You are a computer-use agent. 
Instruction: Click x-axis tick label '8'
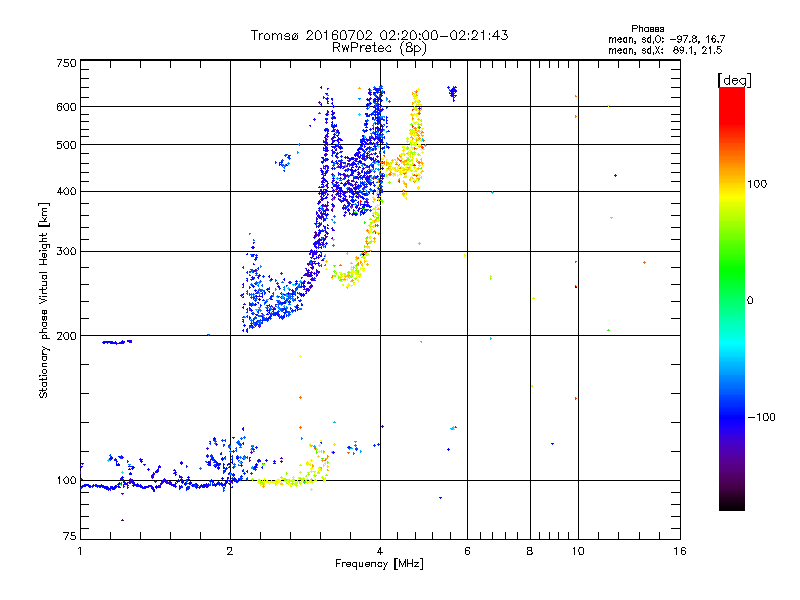click(530, 551)
